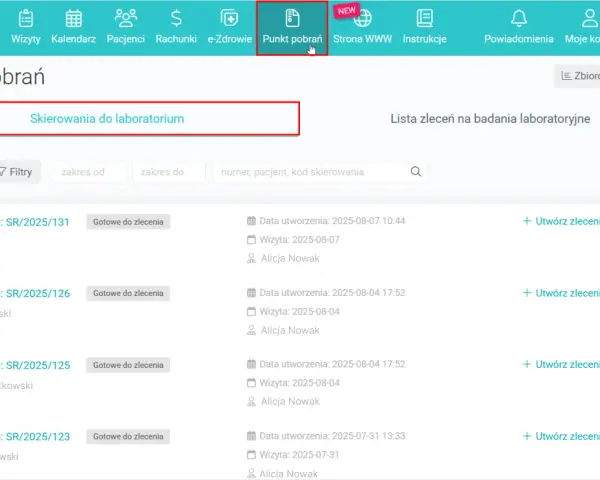600x480 pixels.
Task: Go to Pacjenci patients list
Action: tap(126, 28)
